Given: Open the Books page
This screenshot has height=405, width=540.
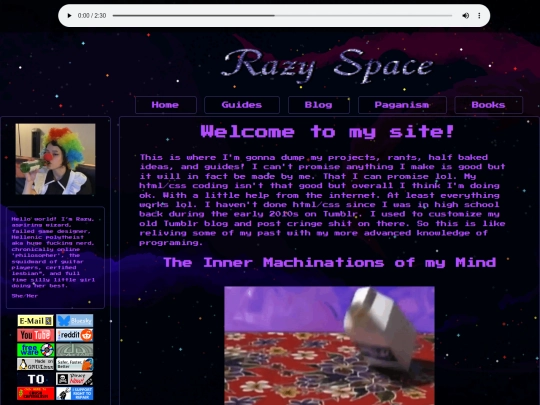Looking at the screenshot, I should click(x=488, y=105).
